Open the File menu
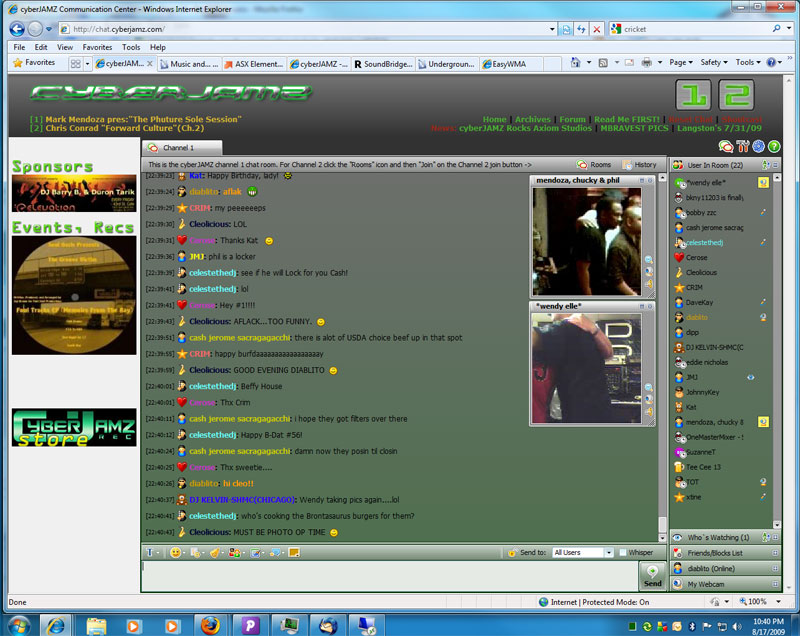The height and width of the screenshot is (636, 800). (19, 47)
